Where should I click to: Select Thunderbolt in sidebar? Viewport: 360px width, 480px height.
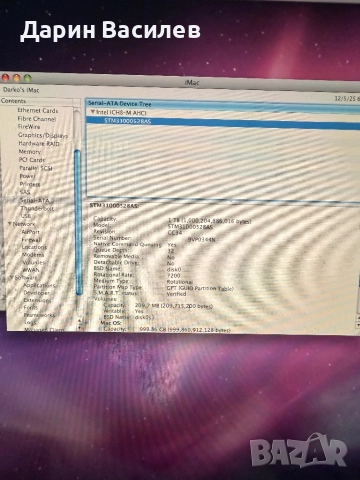coord(37,208)
